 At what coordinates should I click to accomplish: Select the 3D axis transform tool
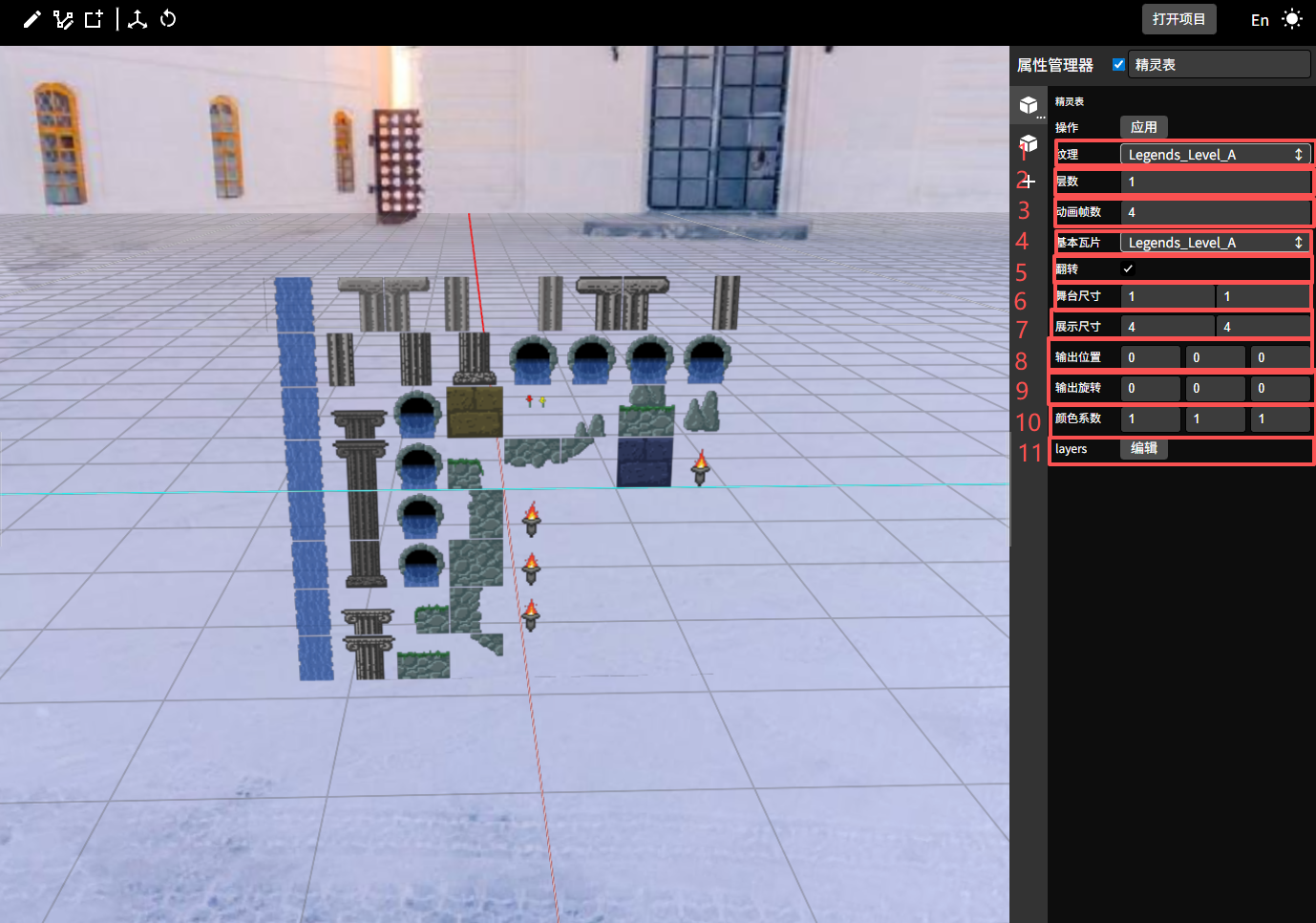[x=138, y=19]
